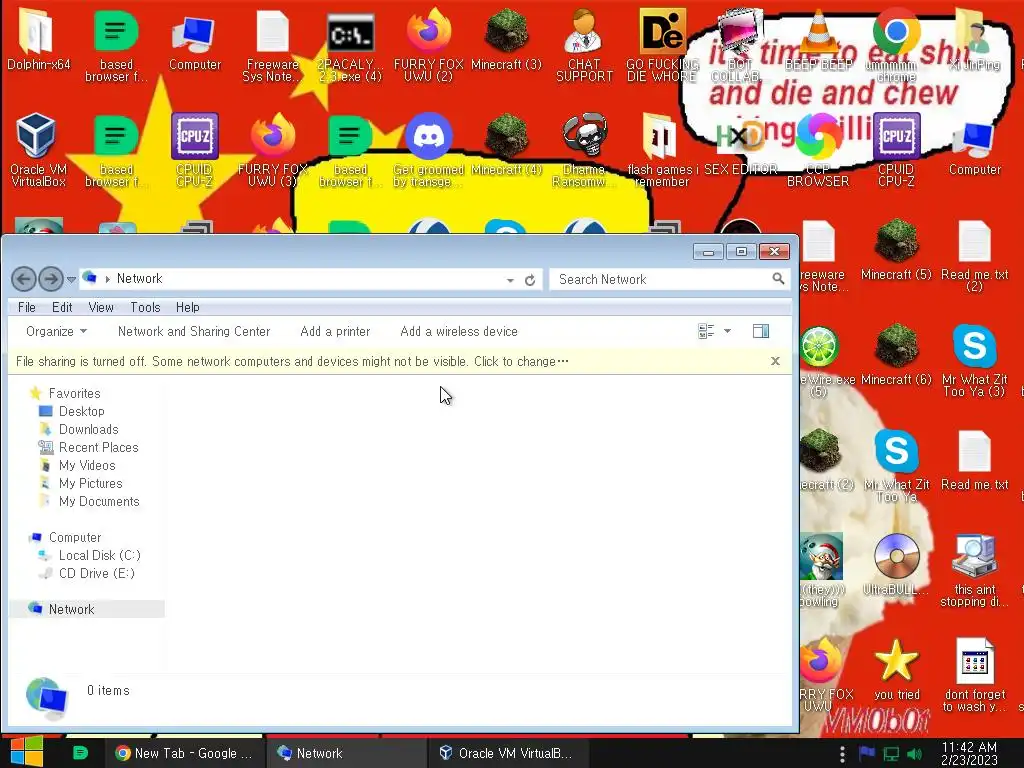Open the Dolphin-x64 desktop folder
Image resolution: width=1024 pixels, height=768 pixels.
[x=37, y=39]
